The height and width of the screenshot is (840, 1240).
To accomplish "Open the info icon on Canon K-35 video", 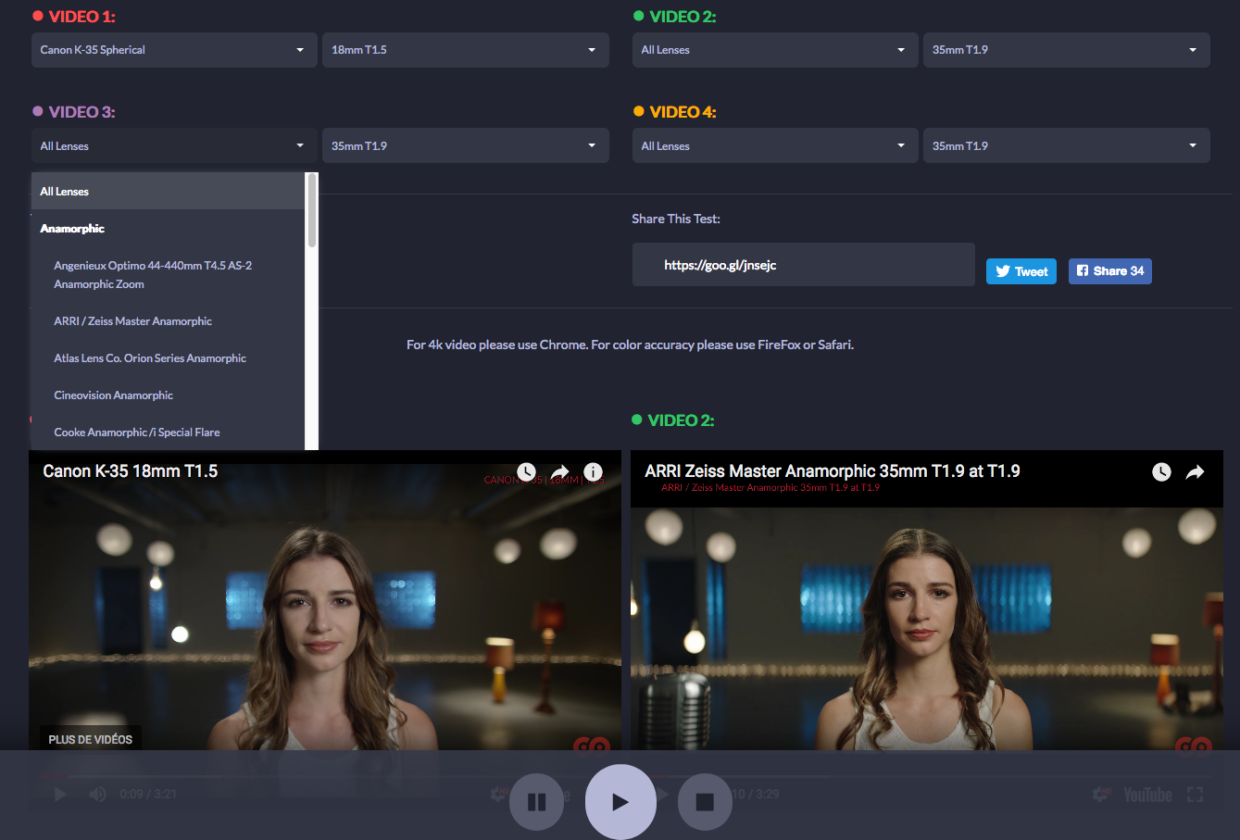I will tap(593, 471).
